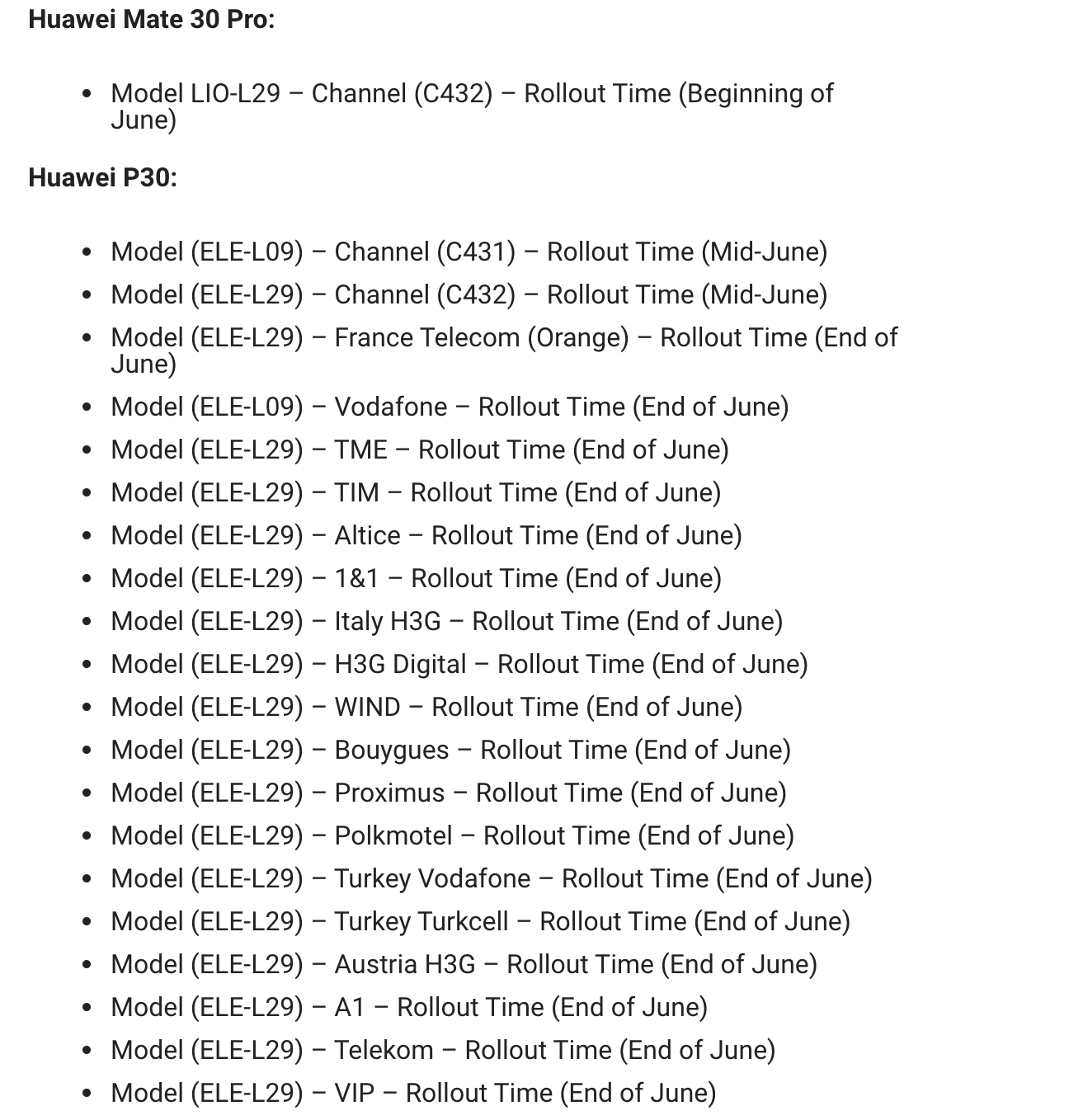This screenshot has height=1120, width=1069.
Task: Click the WIND rollout entry
Action: [x=426, y=707]
